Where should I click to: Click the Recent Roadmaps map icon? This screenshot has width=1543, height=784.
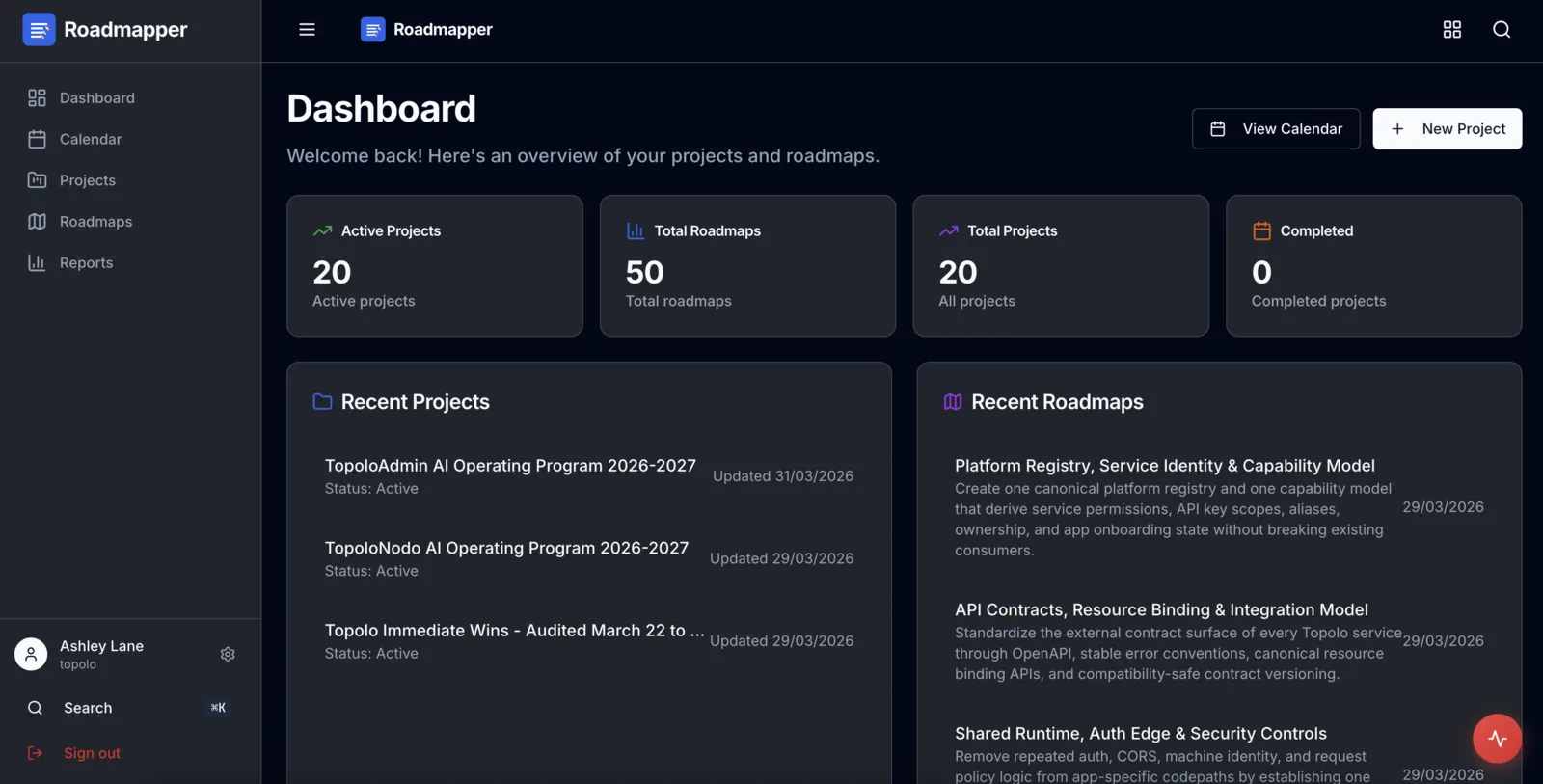(952, 402)
